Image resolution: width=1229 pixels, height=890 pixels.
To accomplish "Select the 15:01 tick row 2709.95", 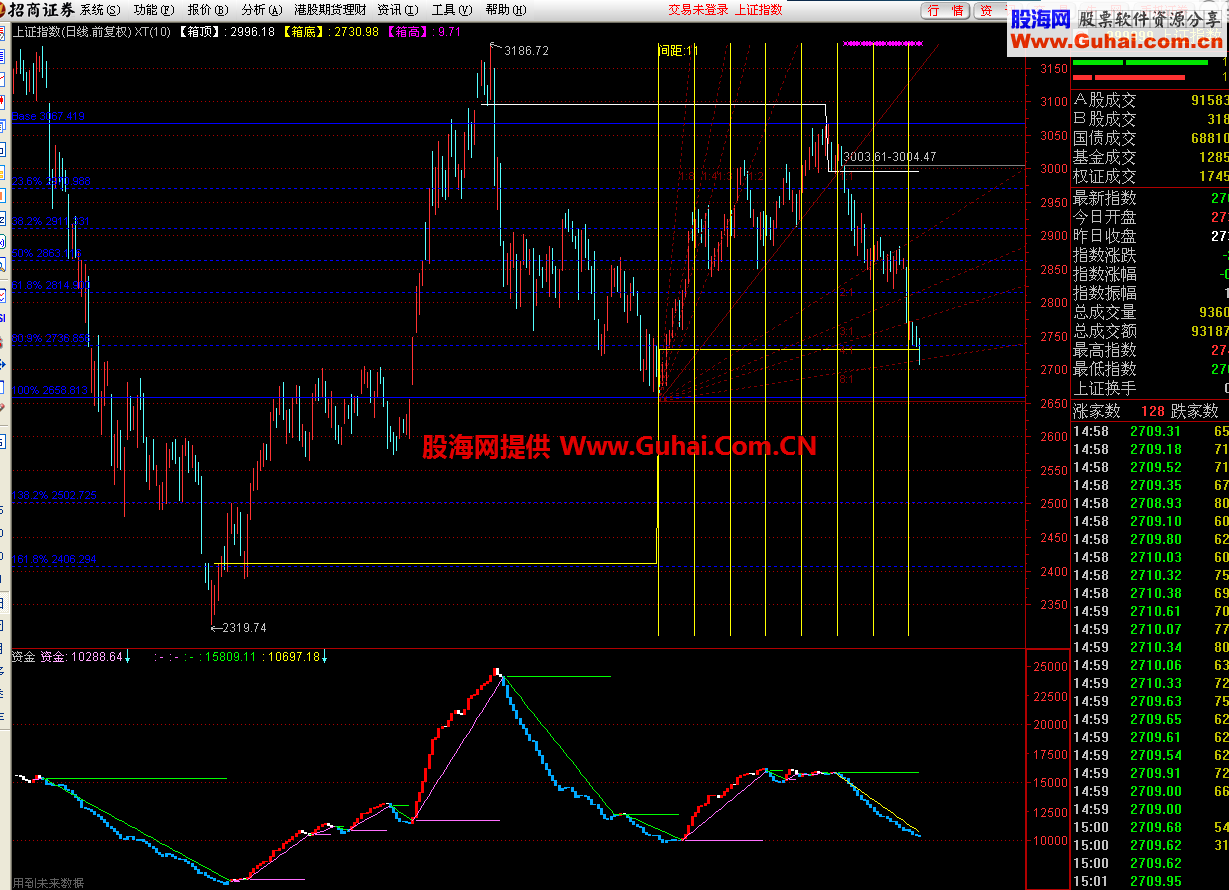I will [1150, 881].
